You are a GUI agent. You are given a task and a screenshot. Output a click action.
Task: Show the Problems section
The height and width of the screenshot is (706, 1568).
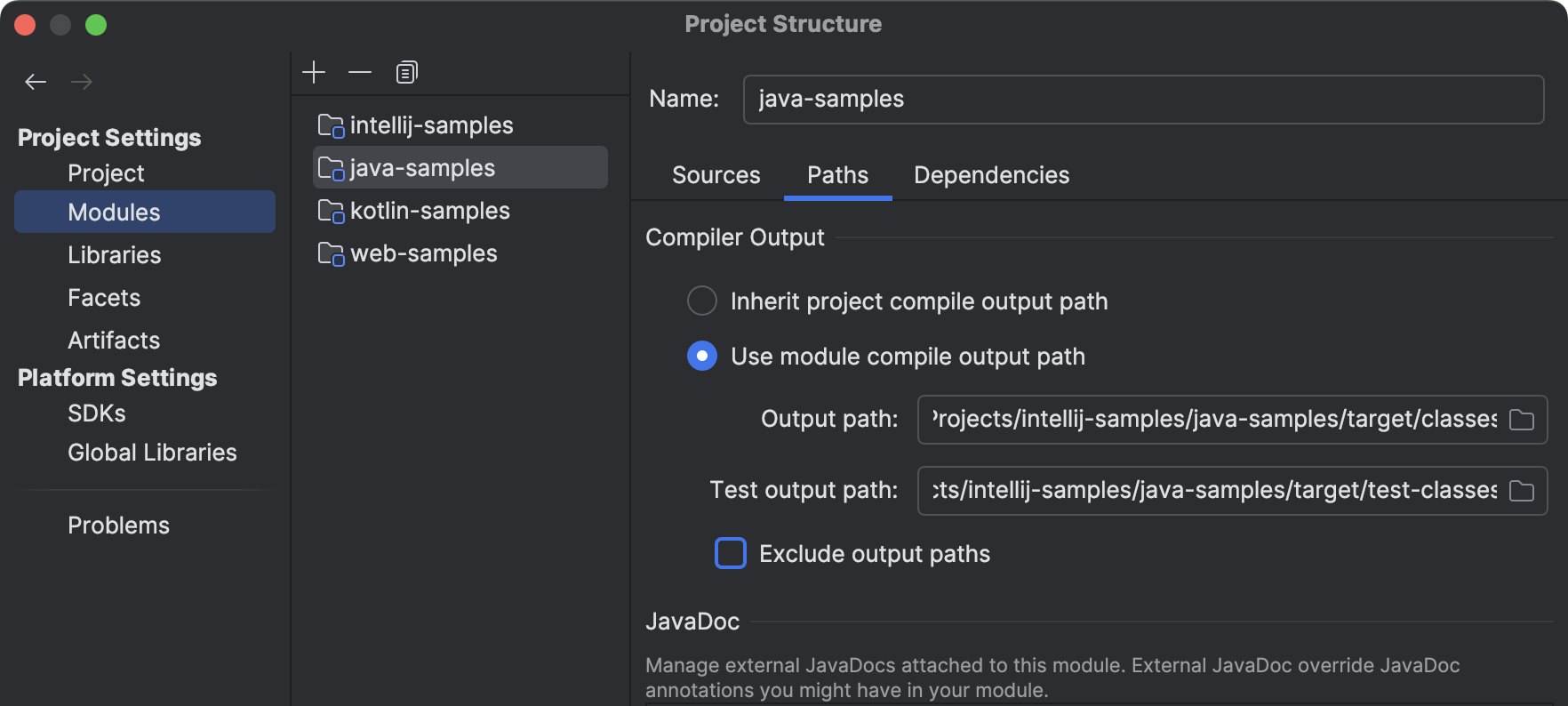(x=118, y=525)
